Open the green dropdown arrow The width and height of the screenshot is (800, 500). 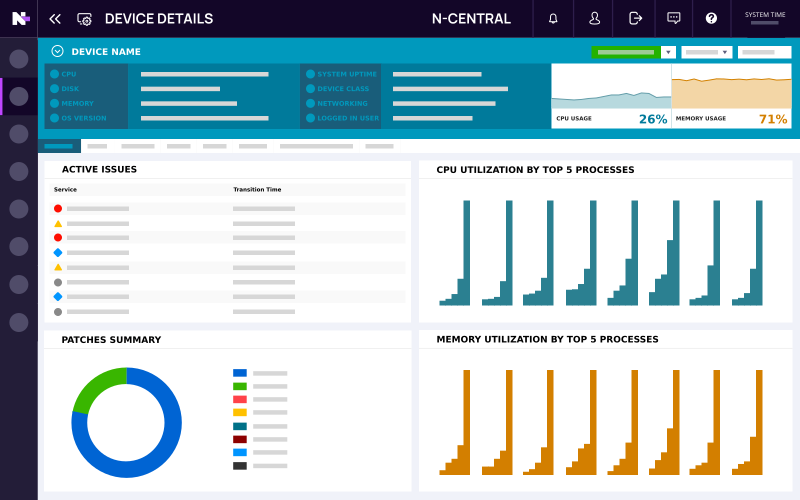click(668, 52)
